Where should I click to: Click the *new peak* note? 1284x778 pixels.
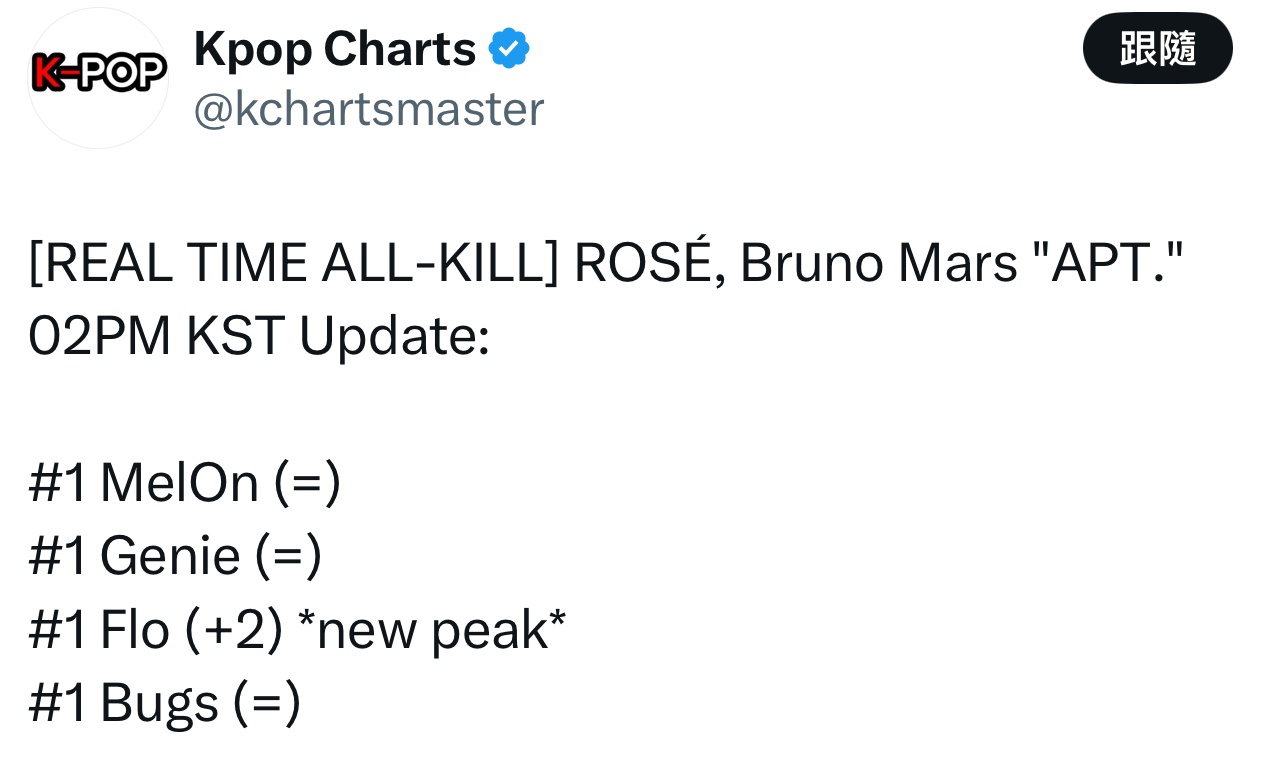(432, 630)
